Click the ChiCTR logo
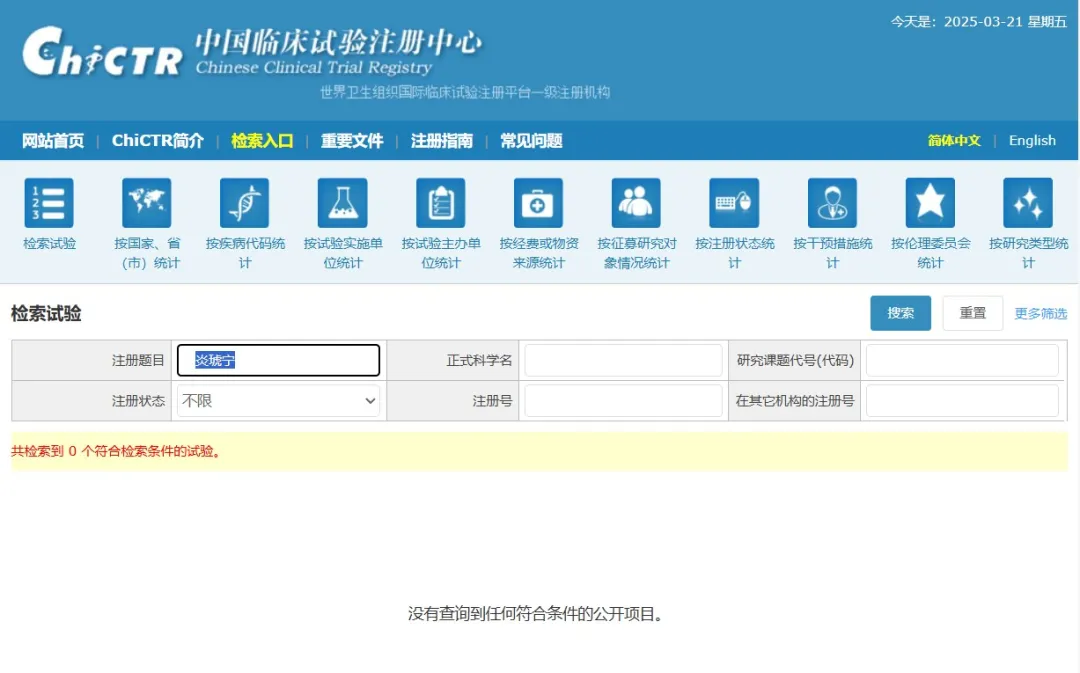This screenshot has height=673, width=1080. (103, 52)
